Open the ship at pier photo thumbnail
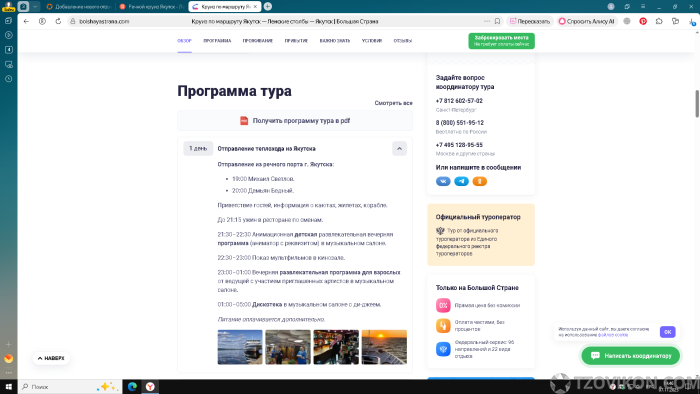 click(240, 347)
